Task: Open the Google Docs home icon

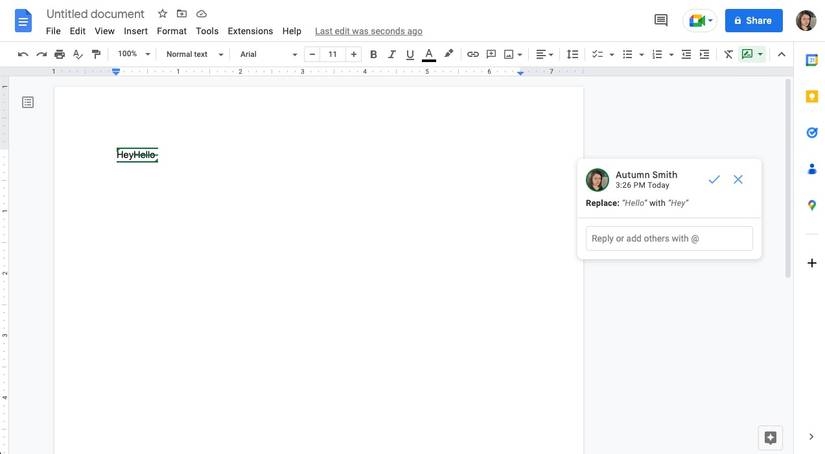Action: [x=23, y=21]
